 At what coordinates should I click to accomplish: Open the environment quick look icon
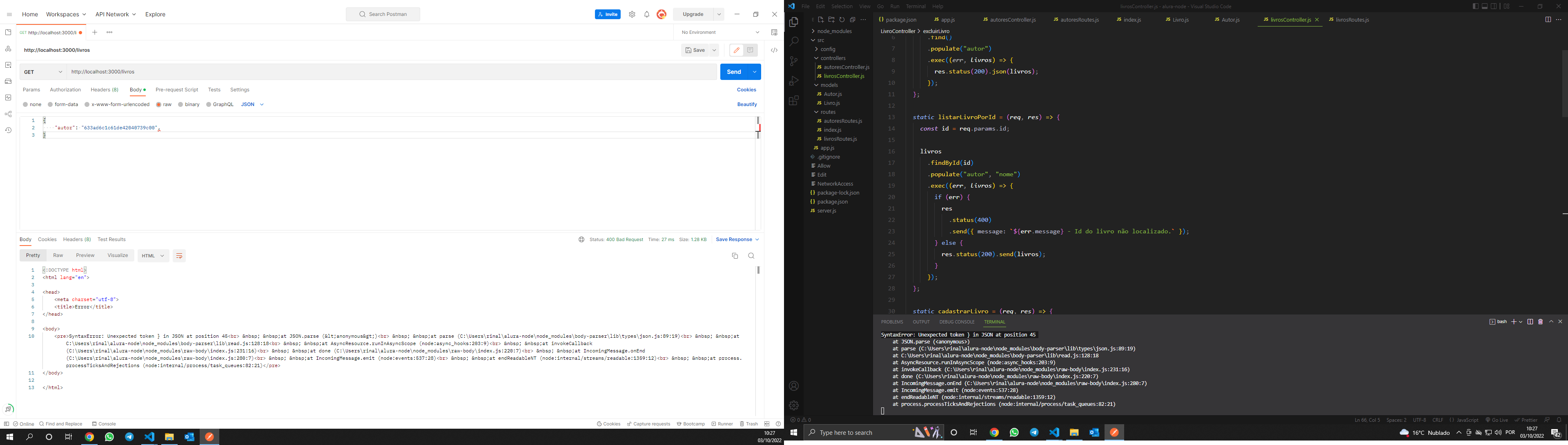[x=774, y=32]
